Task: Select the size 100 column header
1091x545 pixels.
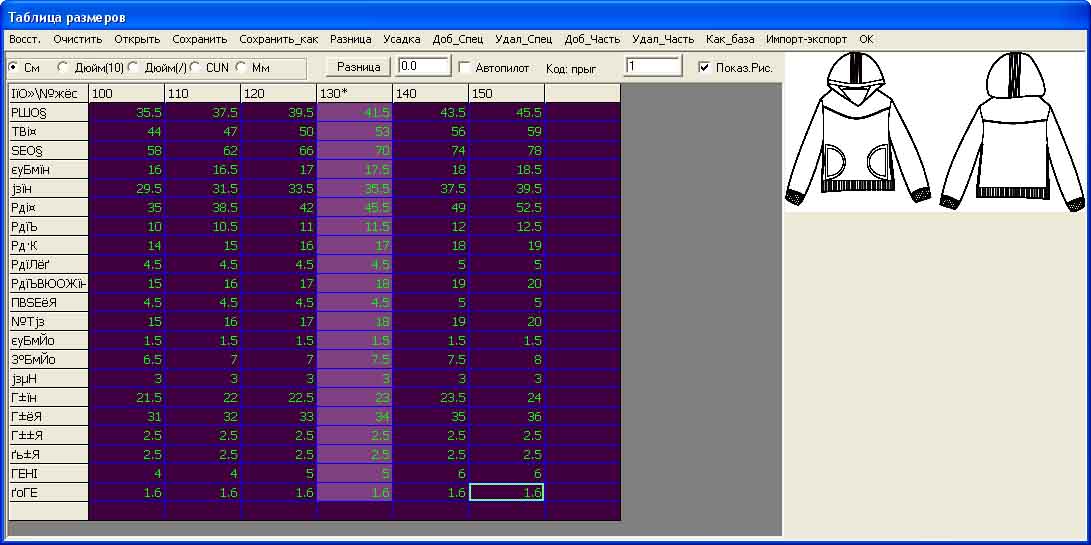Action: pyautogui.click(x=127, y=93)
